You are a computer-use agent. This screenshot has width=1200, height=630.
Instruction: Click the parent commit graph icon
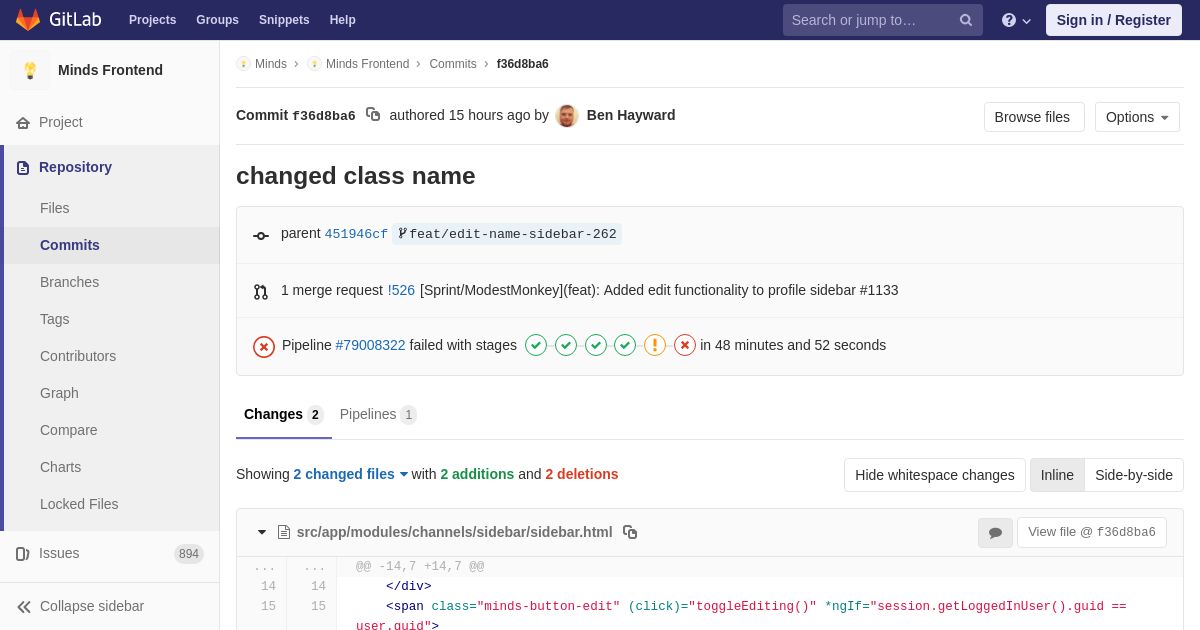[x=261, y=236]
